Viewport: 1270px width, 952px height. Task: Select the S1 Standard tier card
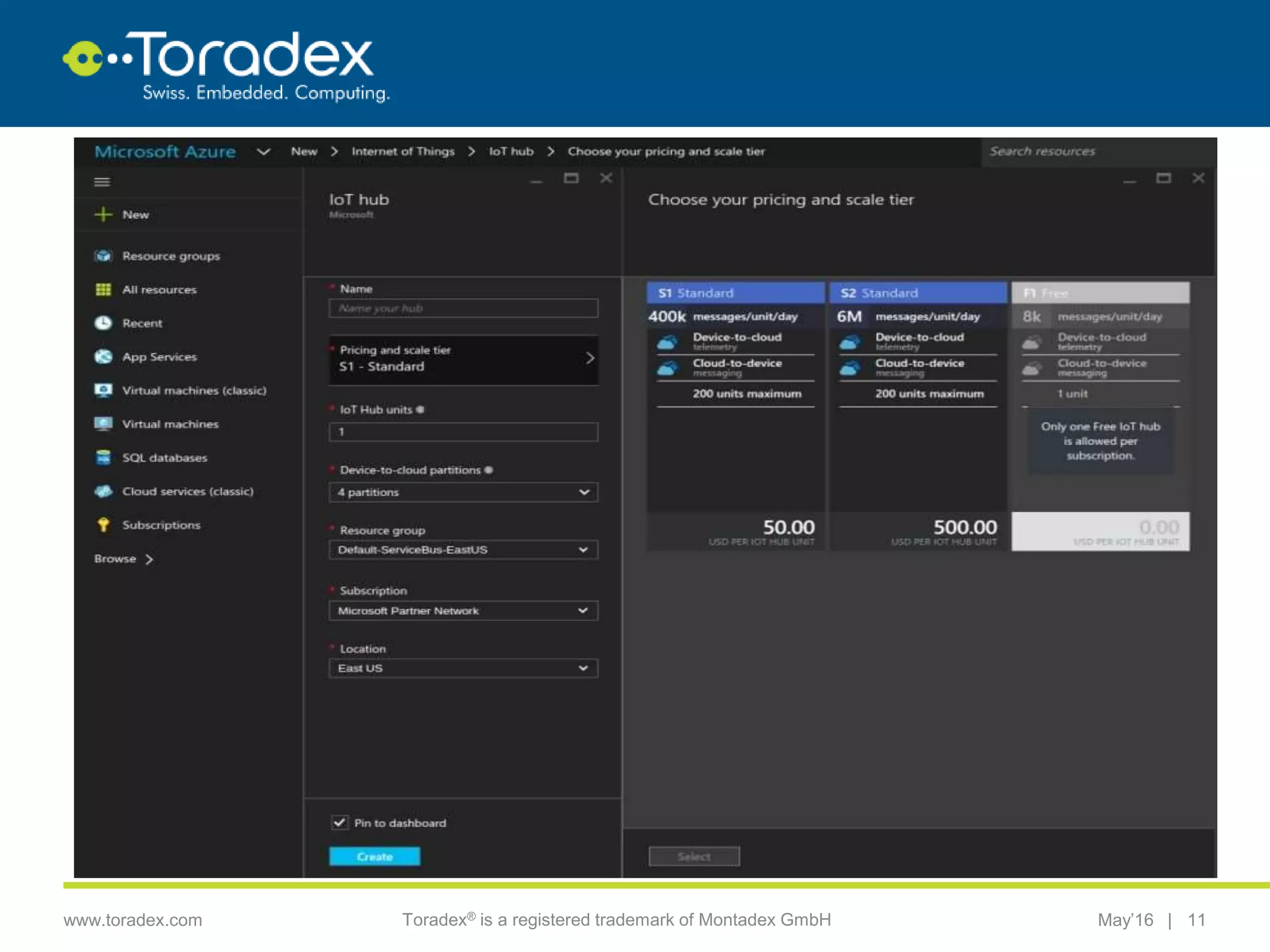click(735, 416)
